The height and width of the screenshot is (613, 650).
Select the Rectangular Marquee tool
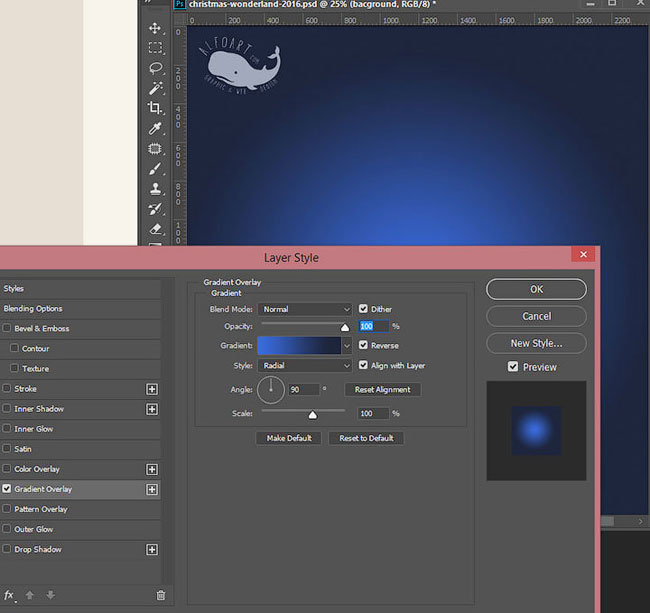155,47
